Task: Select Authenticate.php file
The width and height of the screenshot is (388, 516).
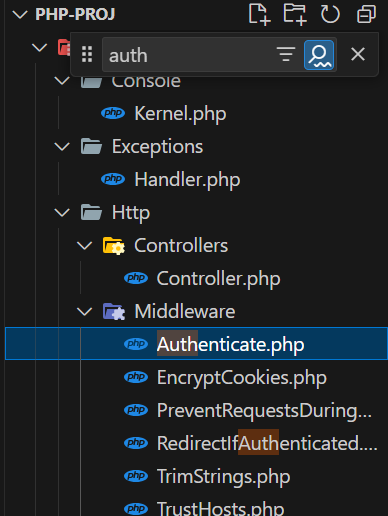Action: pyautogui.click(x=196, y=344)
